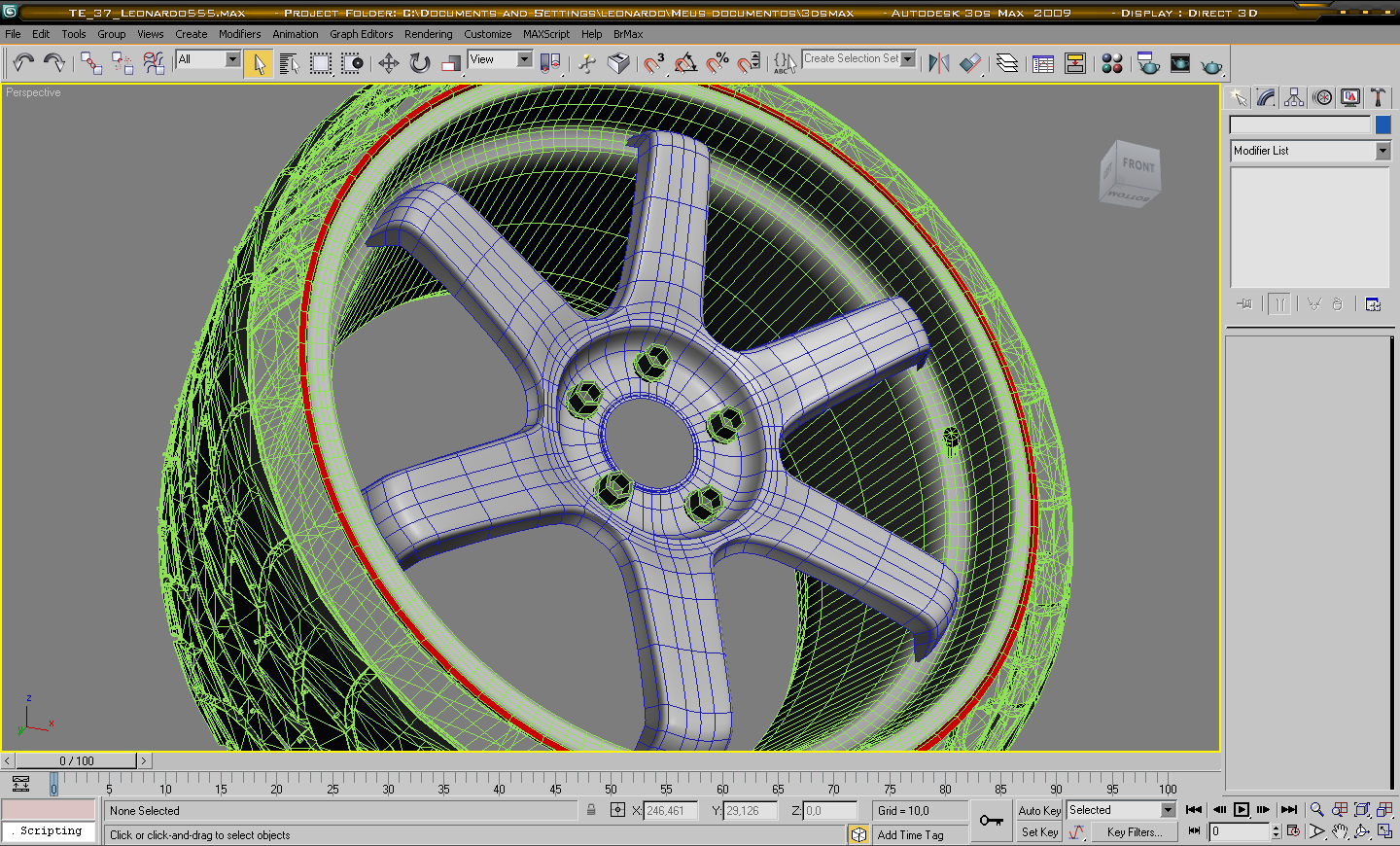
Task: Toggle the Selection Lock padlock
Action: pyautogui.click(x=591, y=810)
